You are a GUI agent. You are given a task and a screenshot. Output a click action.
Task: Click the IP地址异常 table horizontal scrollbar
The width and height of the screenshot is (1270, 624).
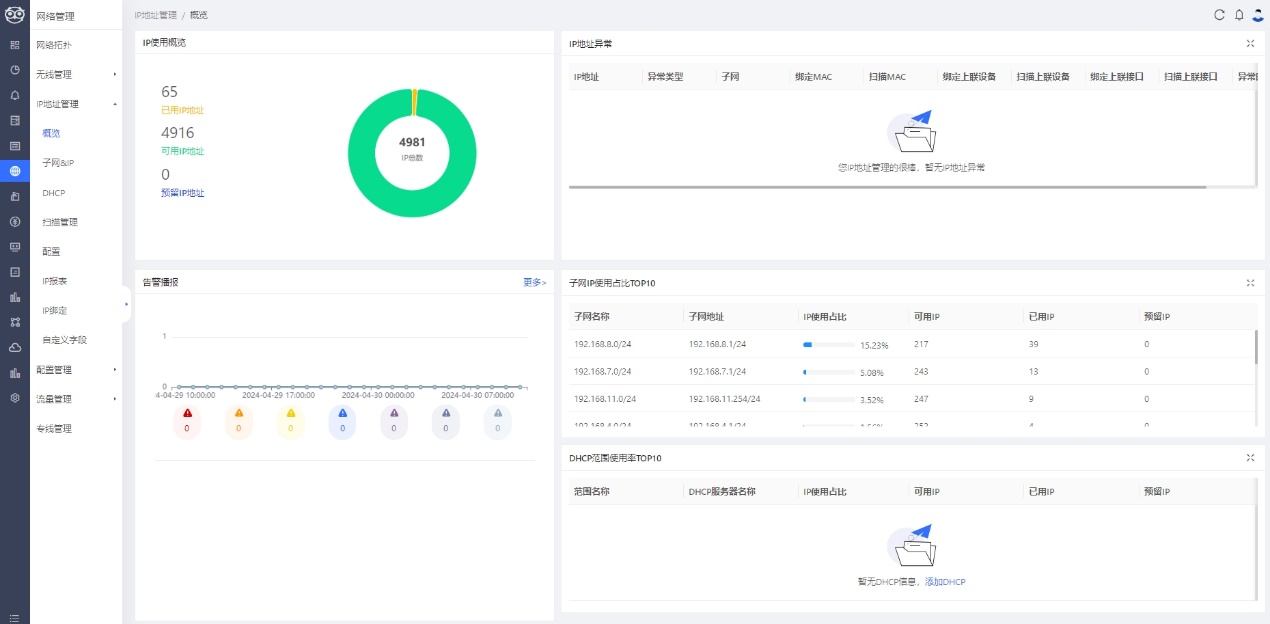[887, 187]
